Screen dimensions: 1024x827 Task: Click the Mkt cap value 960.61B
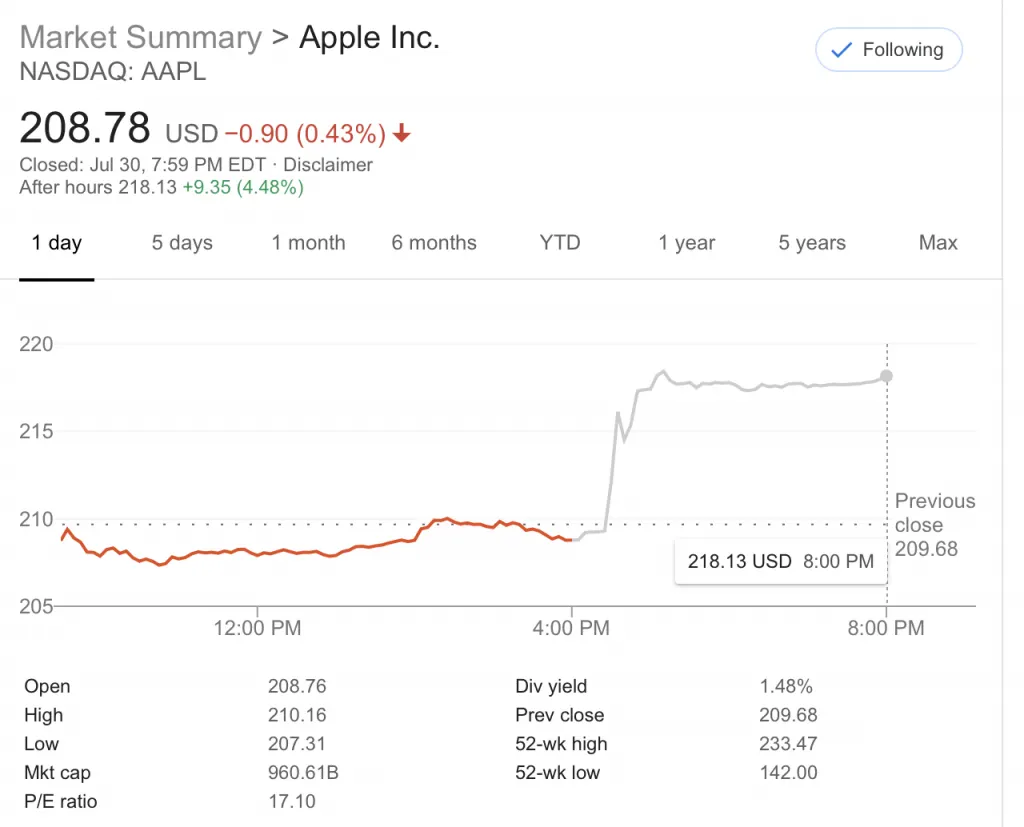297,772
